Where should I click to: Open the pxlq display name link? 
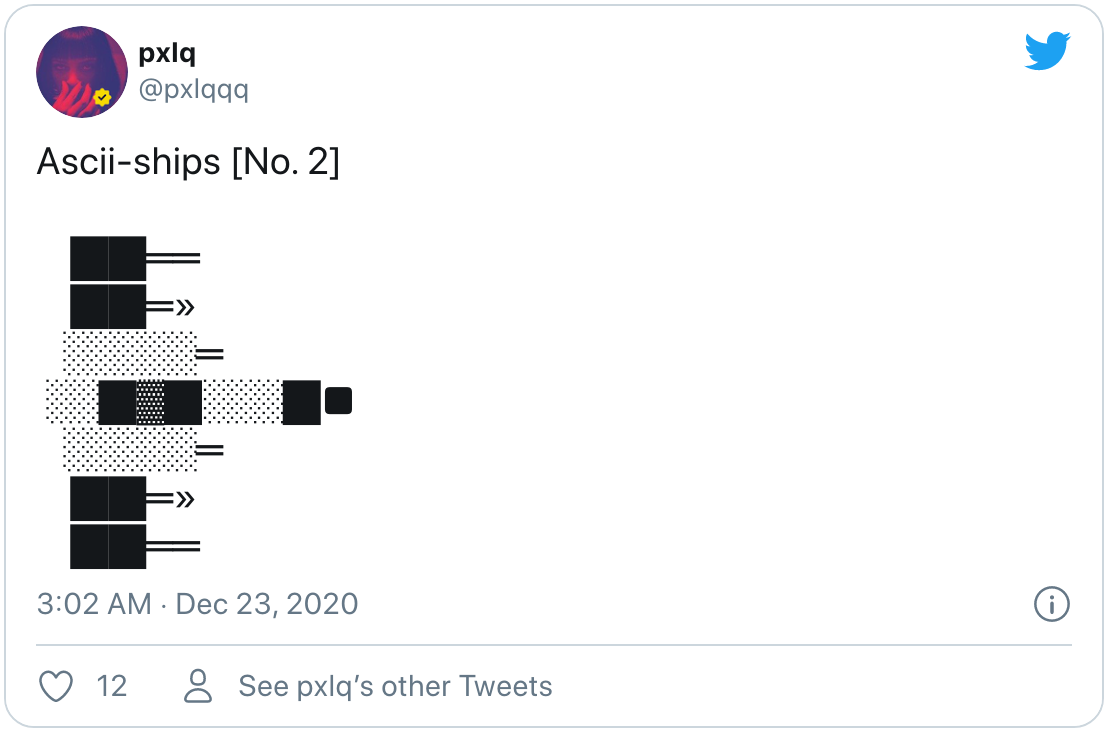coord(167,53)
